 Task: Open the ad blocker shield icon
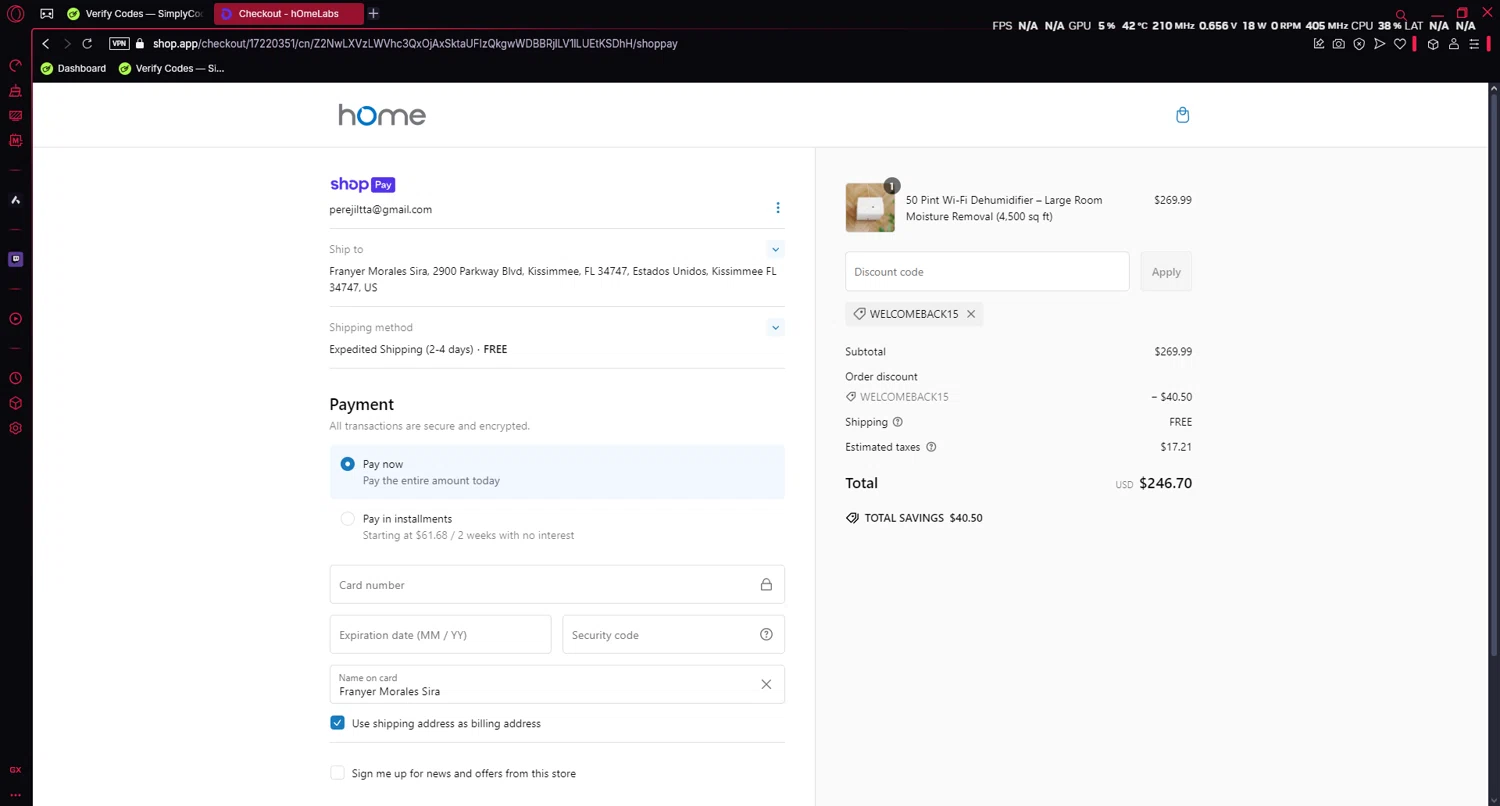click(x=1359, y=44)
